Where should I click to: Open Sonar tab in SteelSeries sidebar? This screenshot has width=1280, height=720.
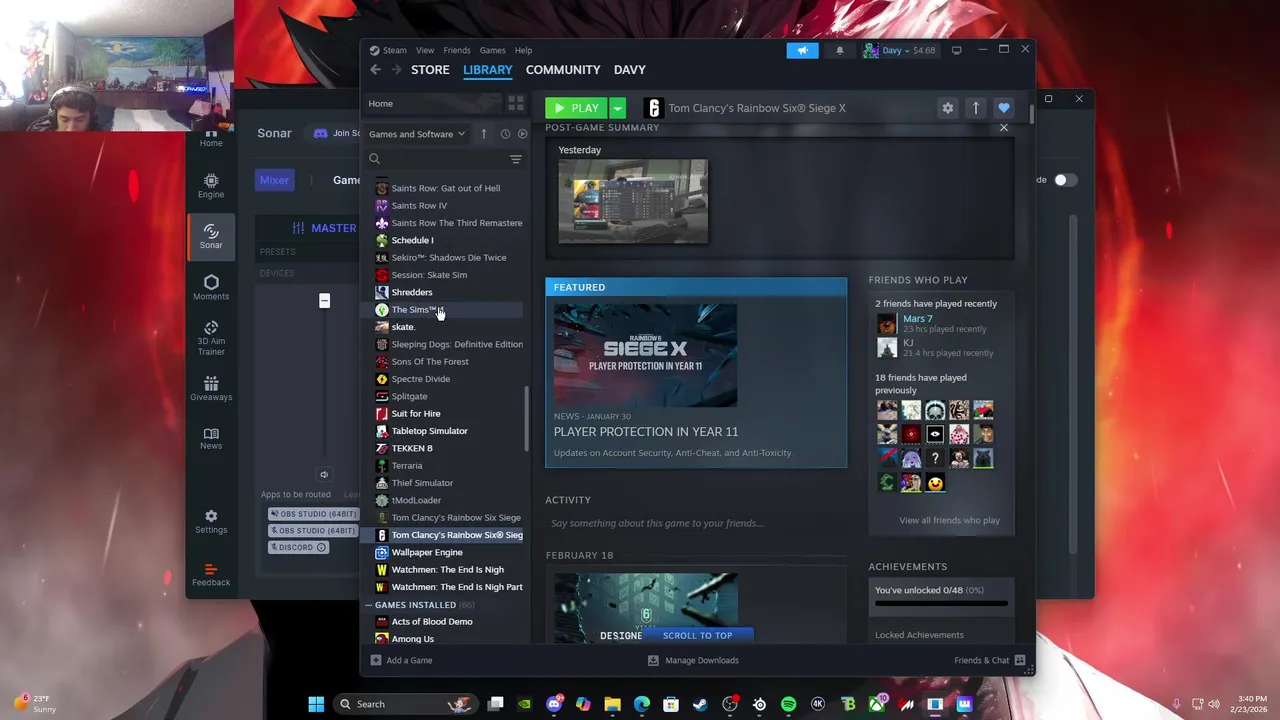[x=211, y=236]
